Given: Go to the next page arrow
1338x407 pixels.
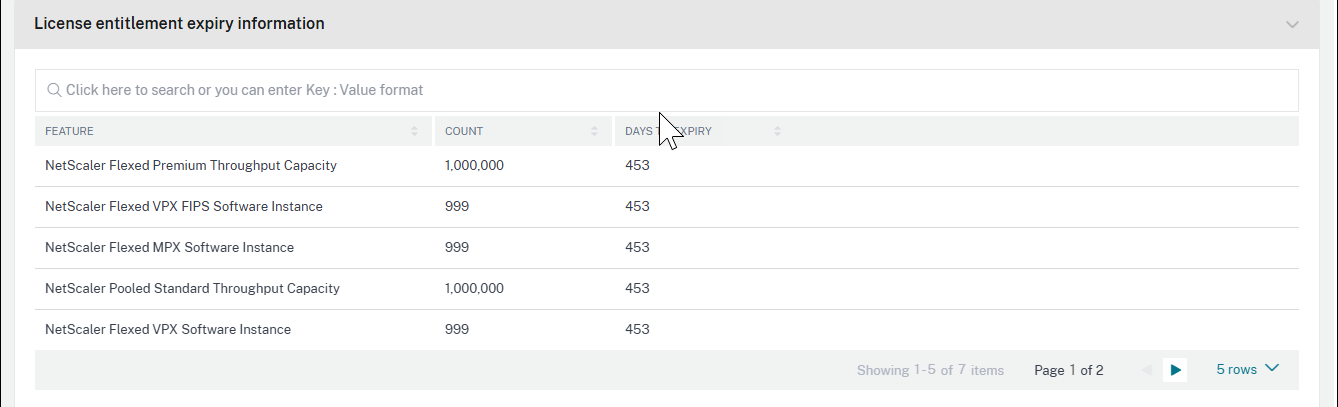Looking at the screenshot, I should [x=1176, y=370].
